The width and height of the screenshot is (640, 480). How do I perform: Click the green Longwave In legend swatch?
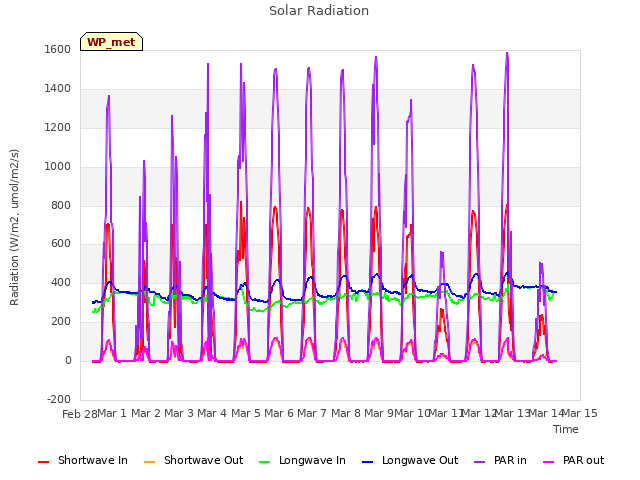(265, 462)
